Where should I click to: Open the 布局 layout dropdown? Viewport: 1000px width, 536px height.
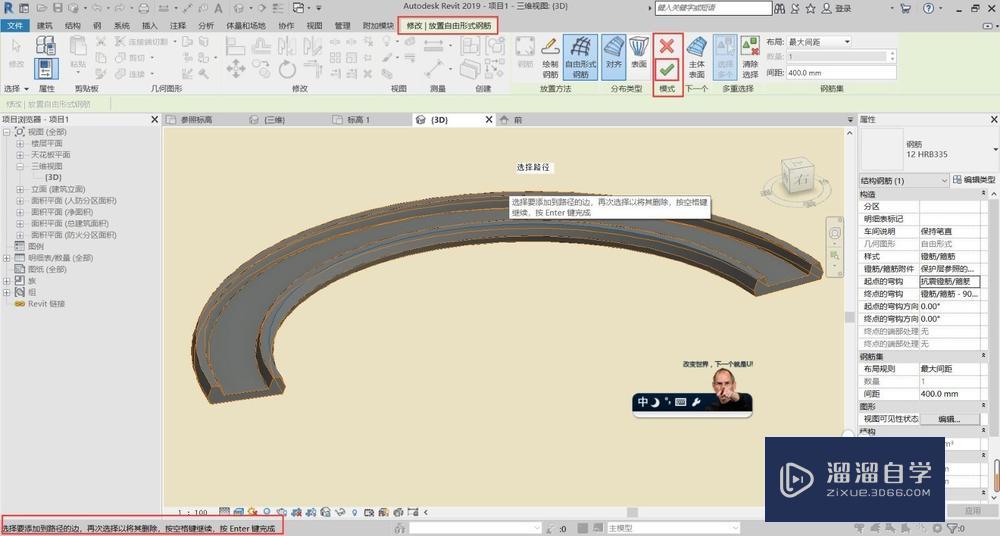point(819,41)
